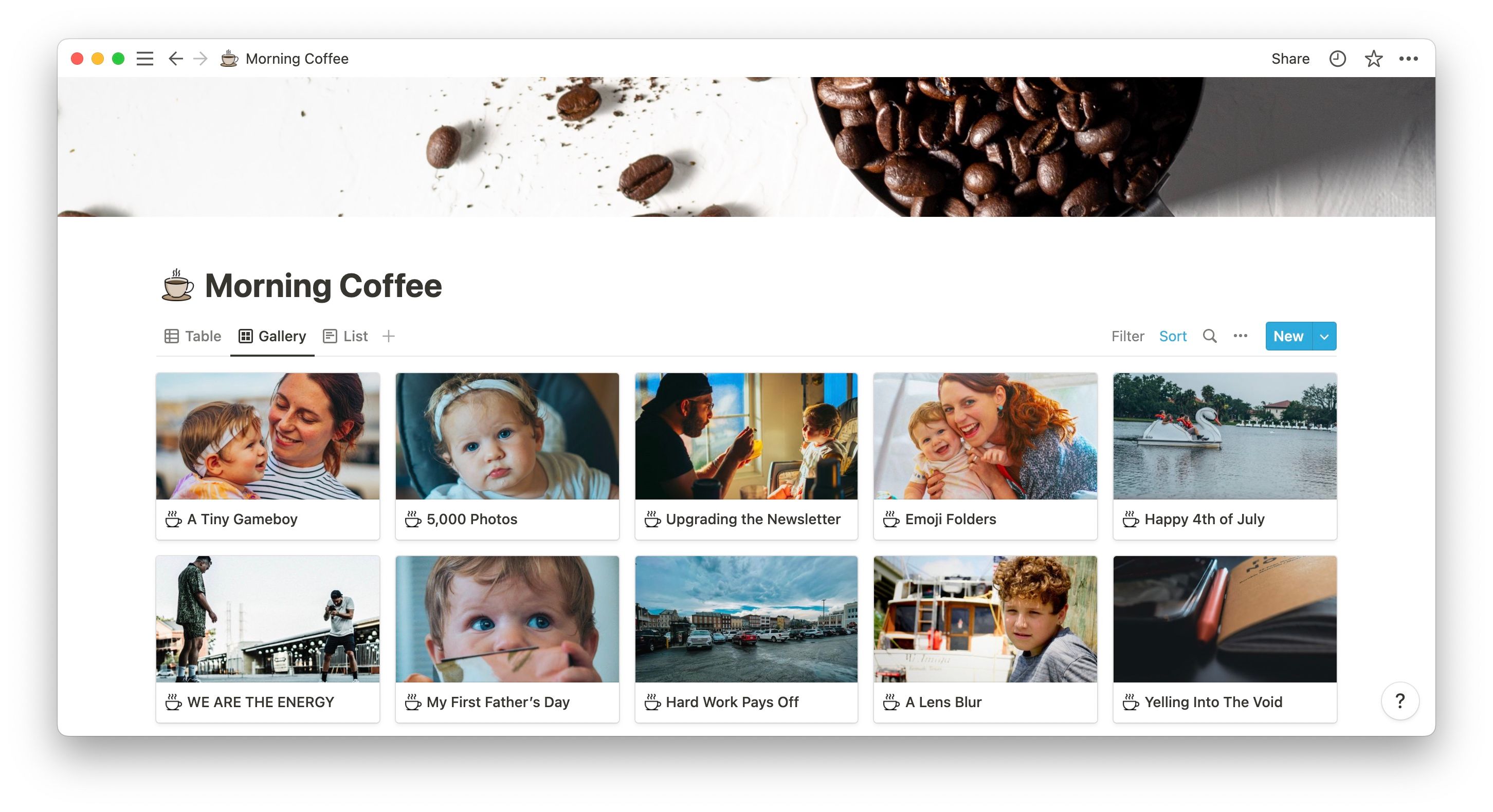Click the title text WE ARE THE ENERGY
1493x812 pixels.
point(261,702)
